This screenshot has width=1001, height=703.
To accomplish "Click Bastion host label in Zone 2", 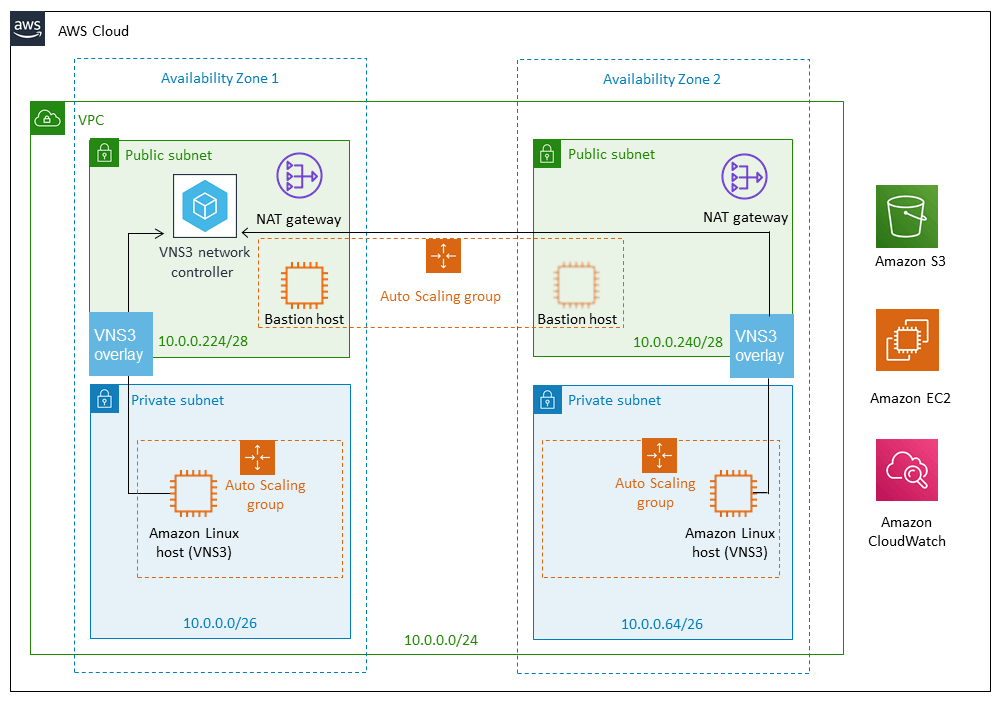I will pos(577,319).
